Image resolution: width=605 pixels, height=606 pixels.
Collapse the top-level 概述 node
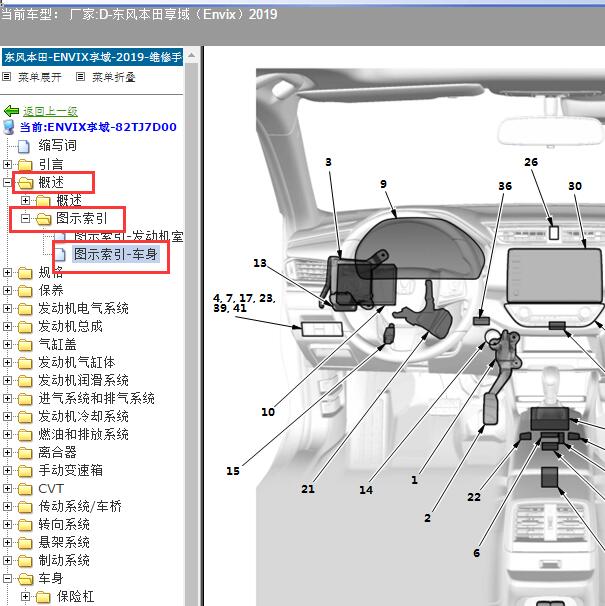point(7,182)
